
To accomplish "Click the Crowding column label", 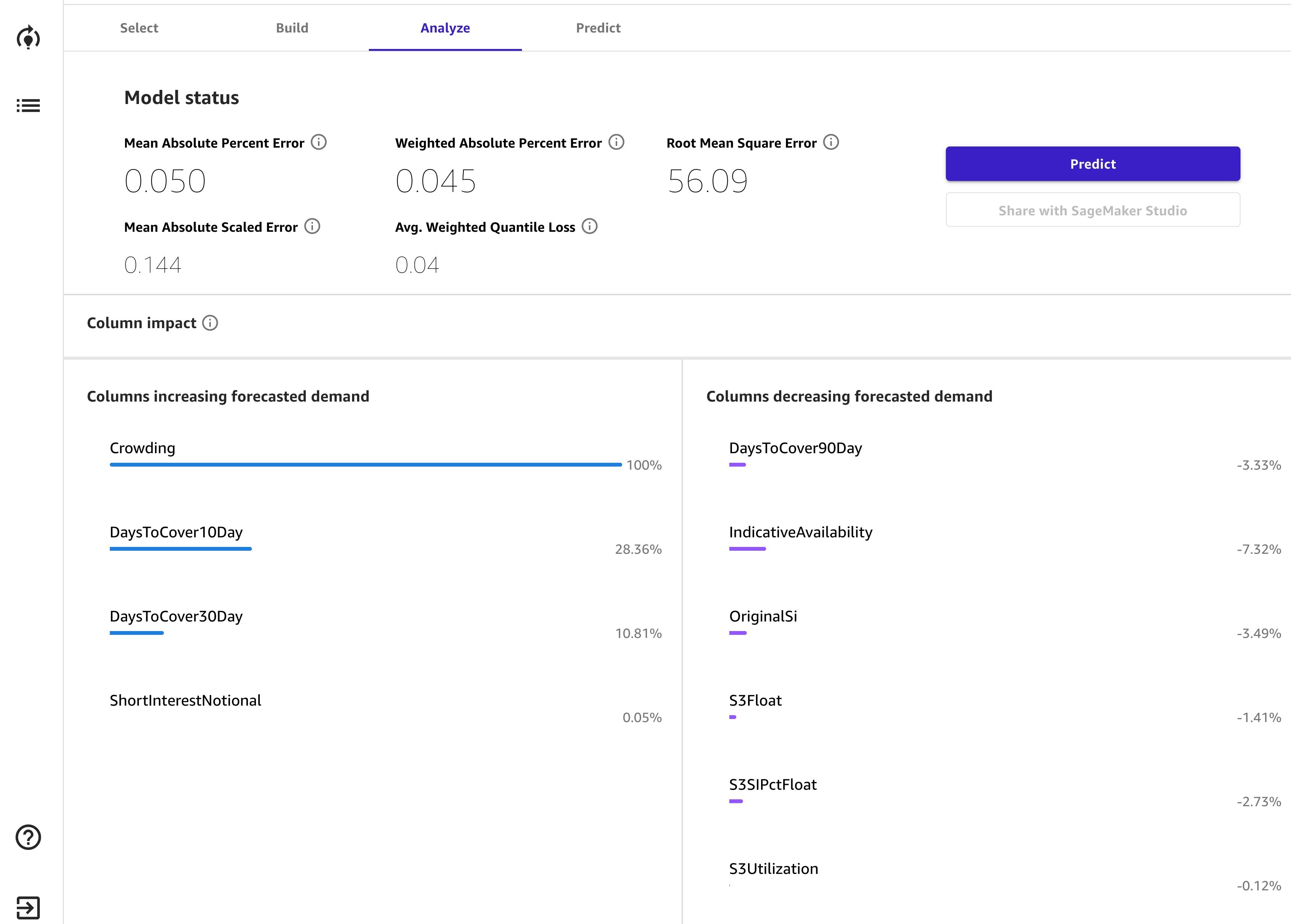I will point(142,448).
